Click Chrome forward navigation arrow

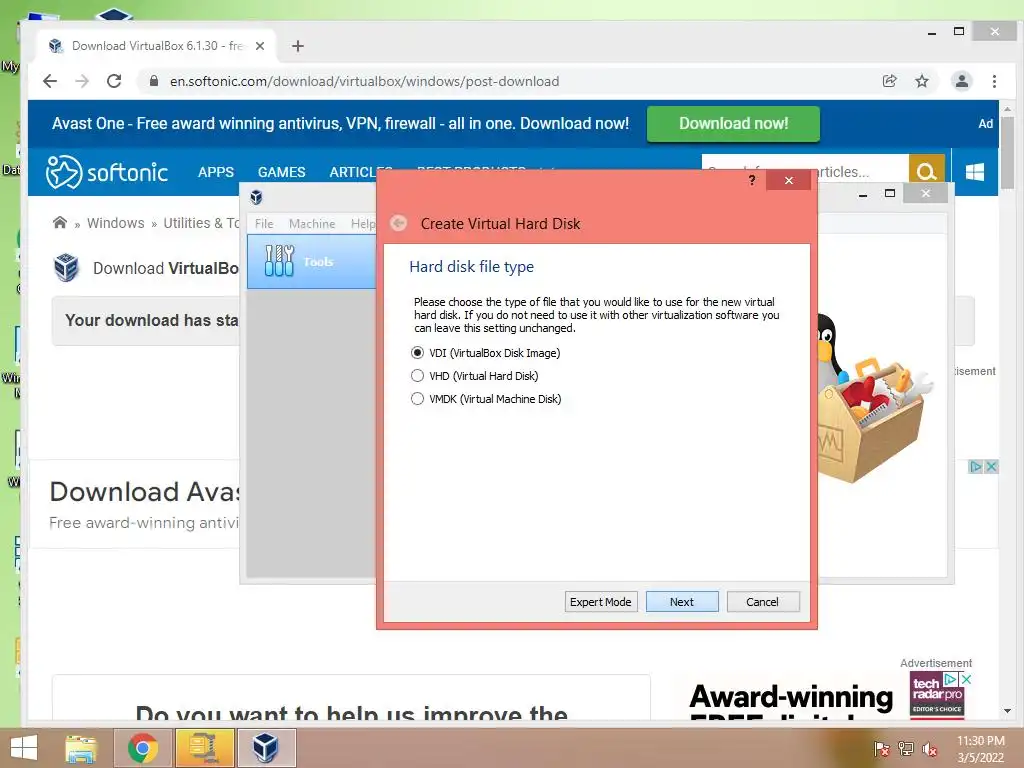[82, 81]
